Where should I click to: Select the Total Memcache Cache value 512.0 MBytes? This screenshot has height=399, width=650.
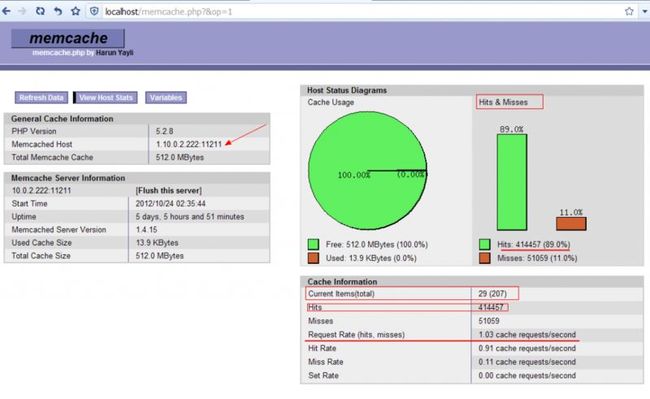click(180, 157)
